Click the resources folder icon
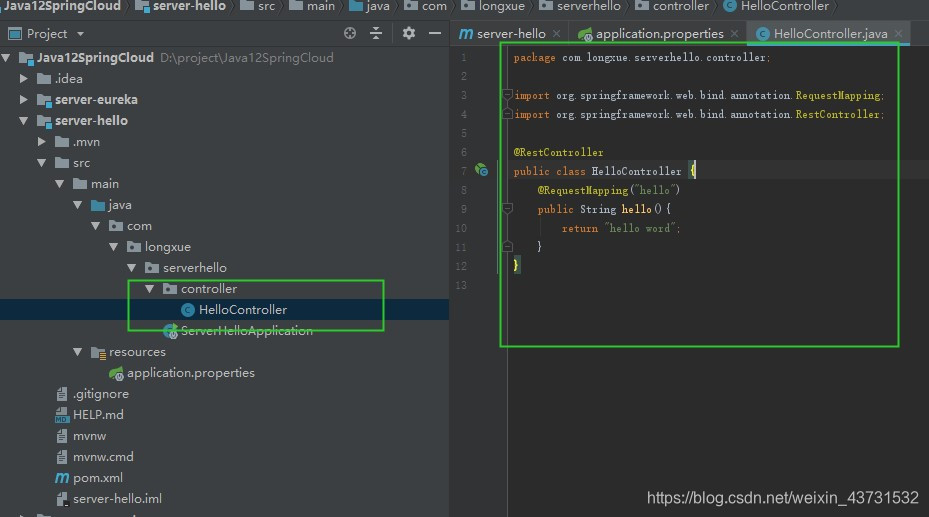 98,352
